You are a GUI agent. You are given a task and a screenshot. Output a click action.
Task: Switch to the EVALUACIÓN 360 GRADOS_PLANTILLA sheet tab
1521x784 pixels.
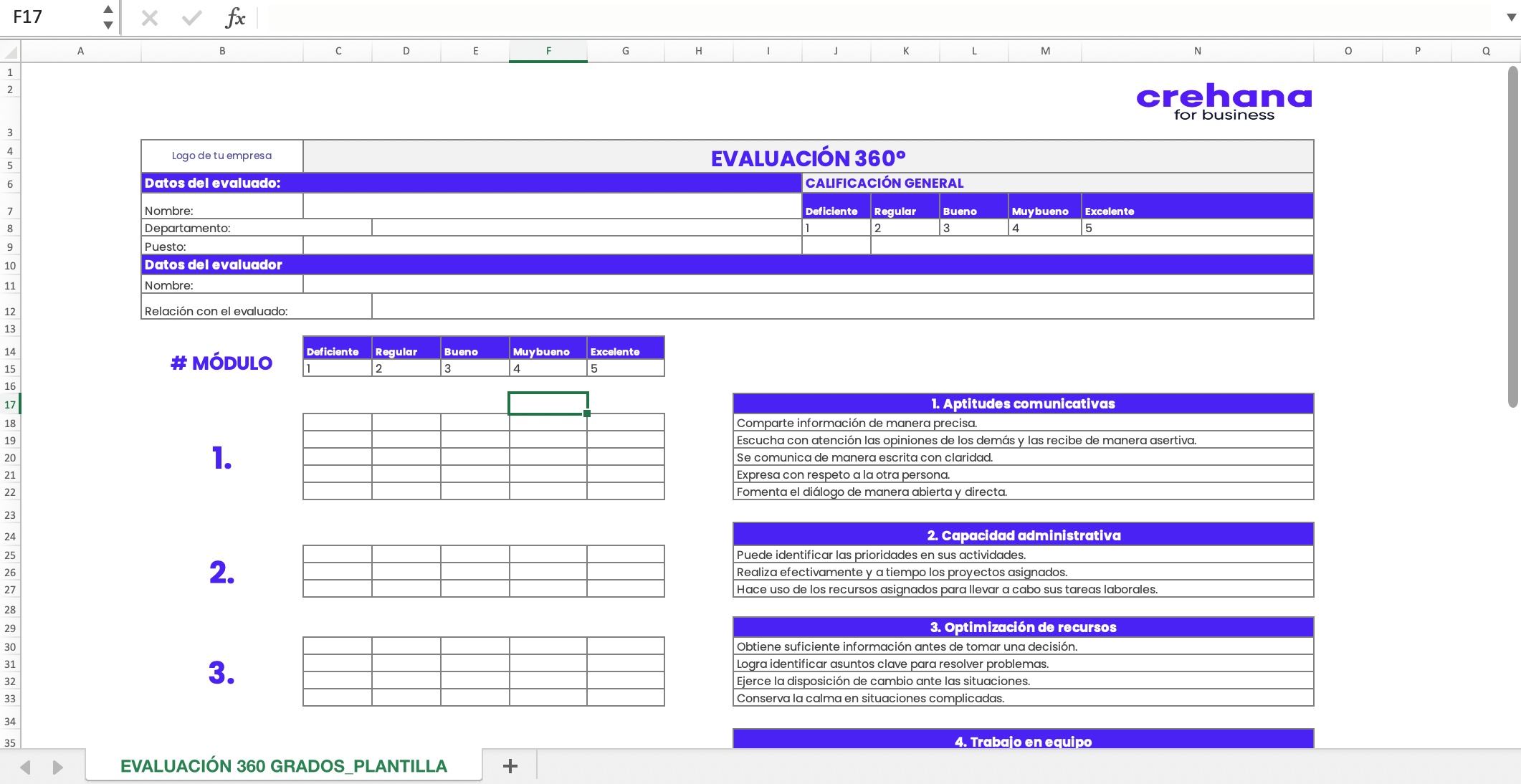[x=284, y=766]
